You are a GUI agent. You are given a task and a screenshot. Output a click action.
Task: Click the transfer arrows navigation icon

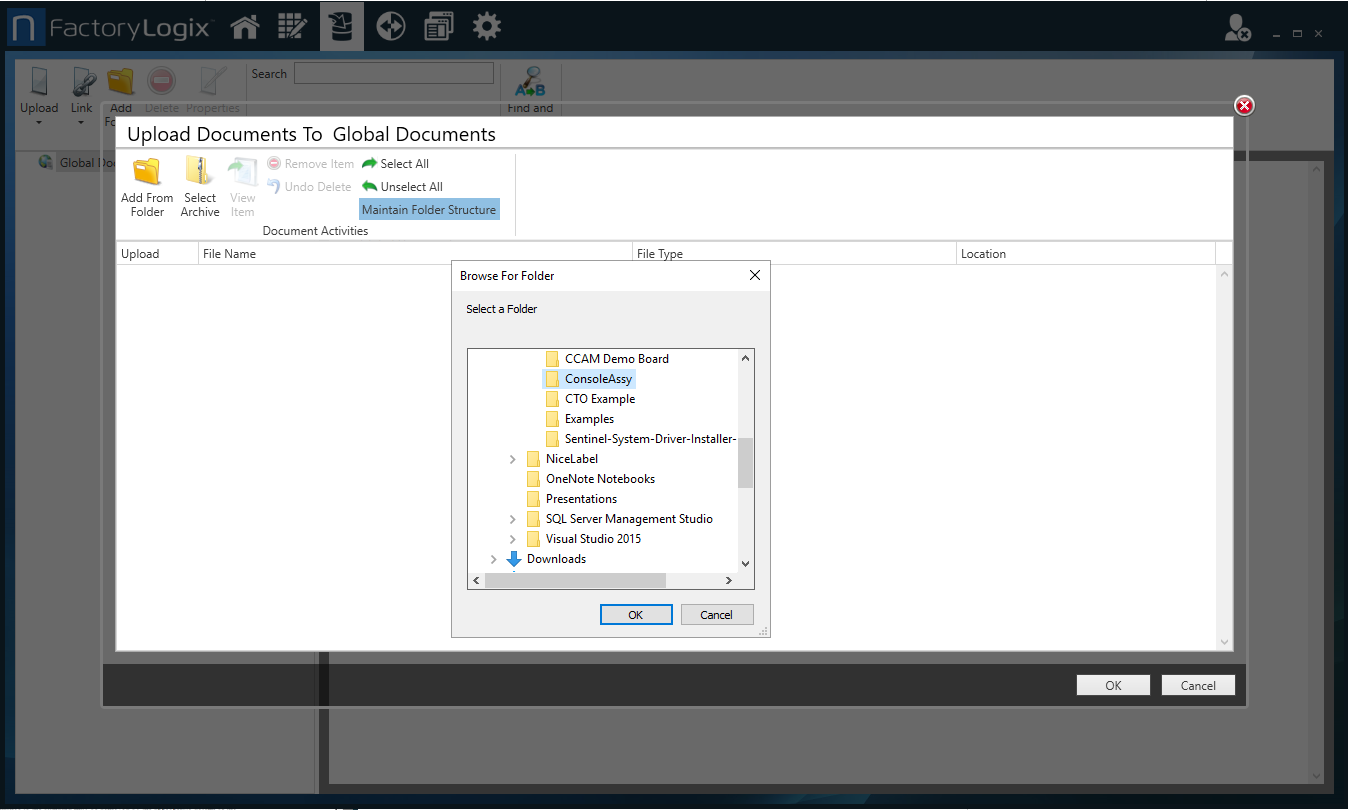[x=390, y=26]
